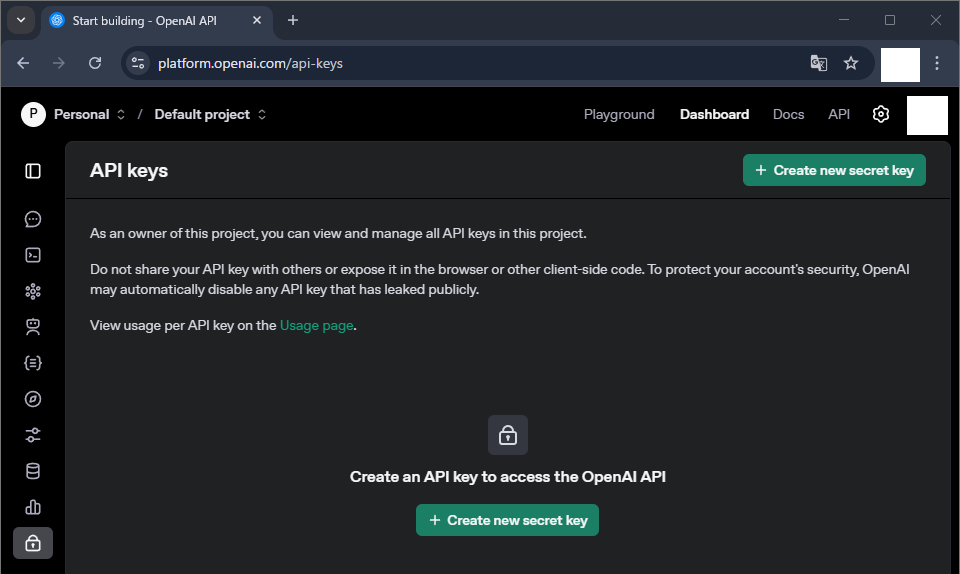Screen dimensions: 960x574
Task: Open the browser tab search dropdown
Action: click(x=21, y=20)
